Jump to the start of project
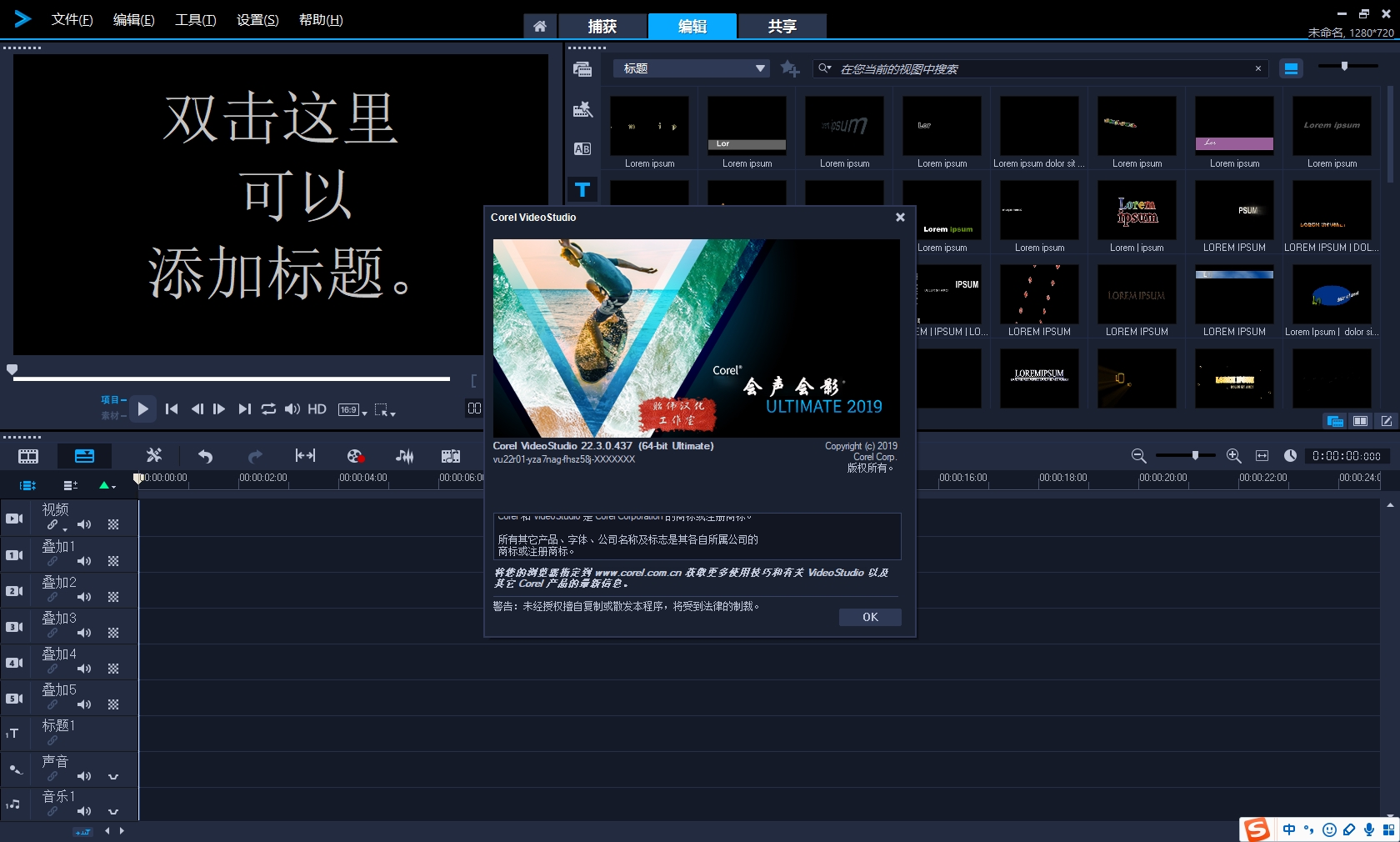This screenshot has height=842, width=1400. (172, 409)
